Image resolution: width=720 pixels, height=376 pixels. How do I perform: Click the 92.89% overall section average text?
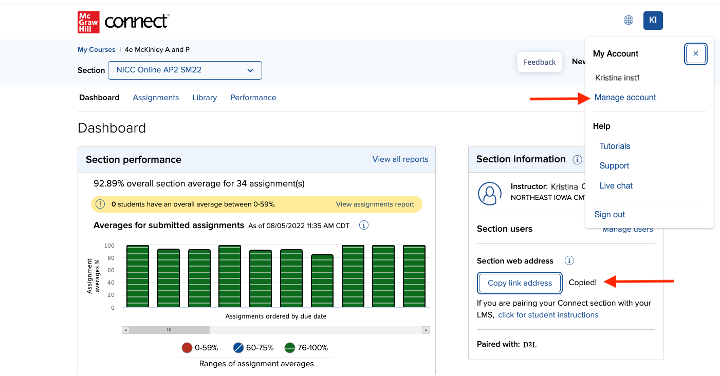[x=199, y=184]
